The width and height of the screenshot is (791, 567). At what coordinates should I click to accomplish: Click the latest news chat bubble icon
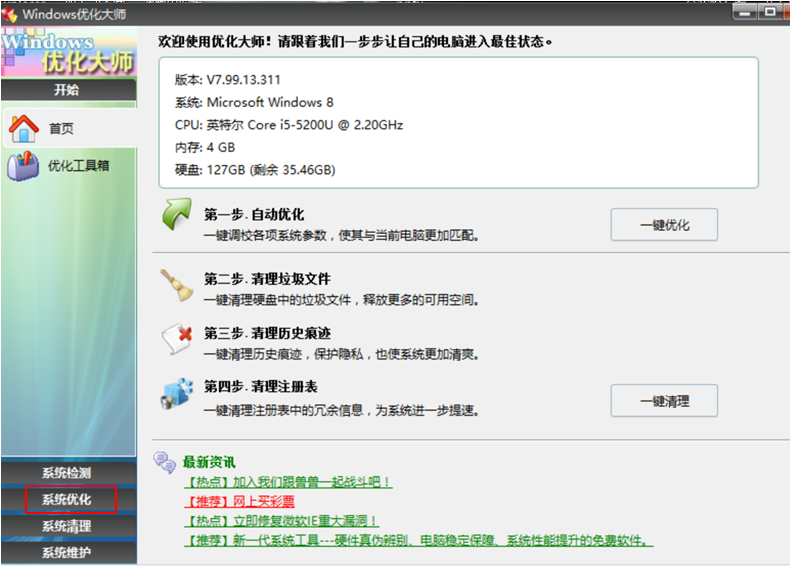click(164, 462)
